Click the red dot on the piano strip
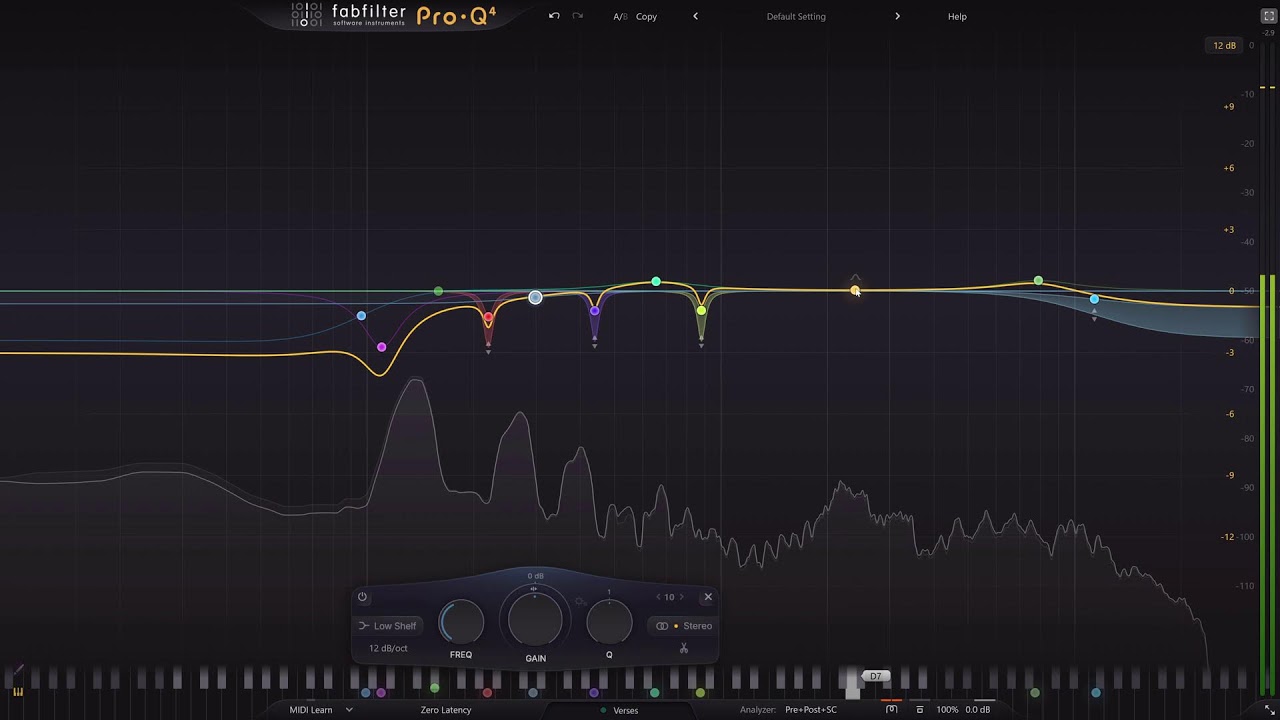This screenshot has width=1280, height=720. 487,692
